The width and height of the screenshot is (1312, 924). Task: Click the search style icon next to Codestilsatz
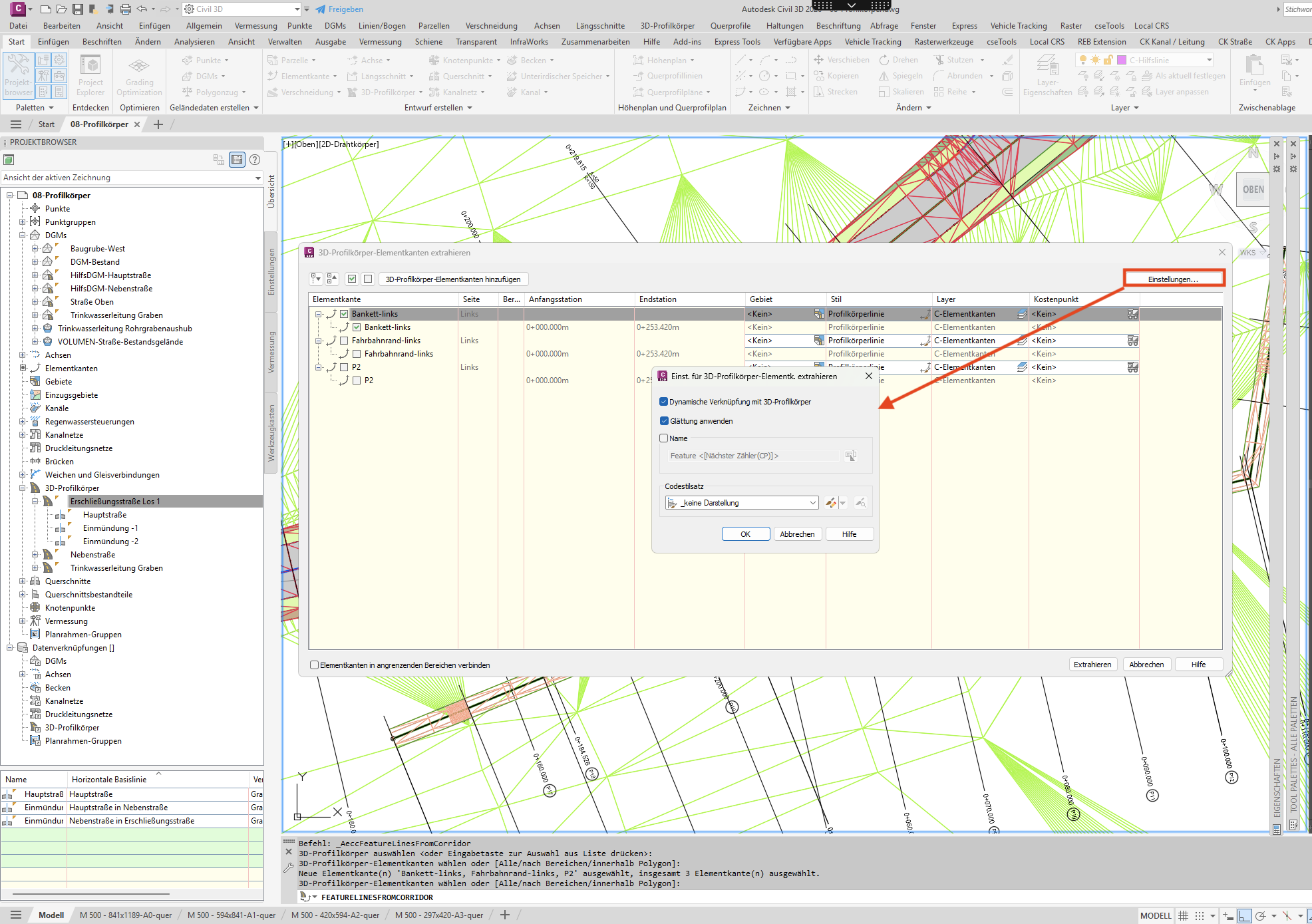(x=860, y=503)
